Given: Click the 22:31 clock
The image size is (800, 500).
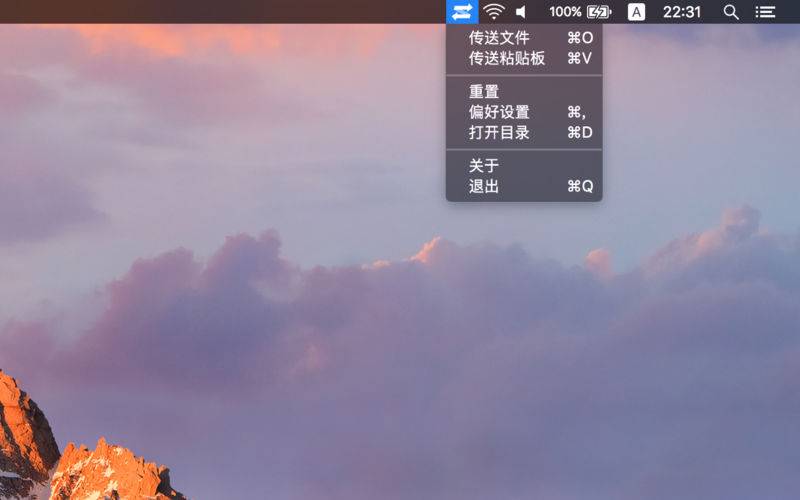Looking at the screenshot, I should [682, 12].
